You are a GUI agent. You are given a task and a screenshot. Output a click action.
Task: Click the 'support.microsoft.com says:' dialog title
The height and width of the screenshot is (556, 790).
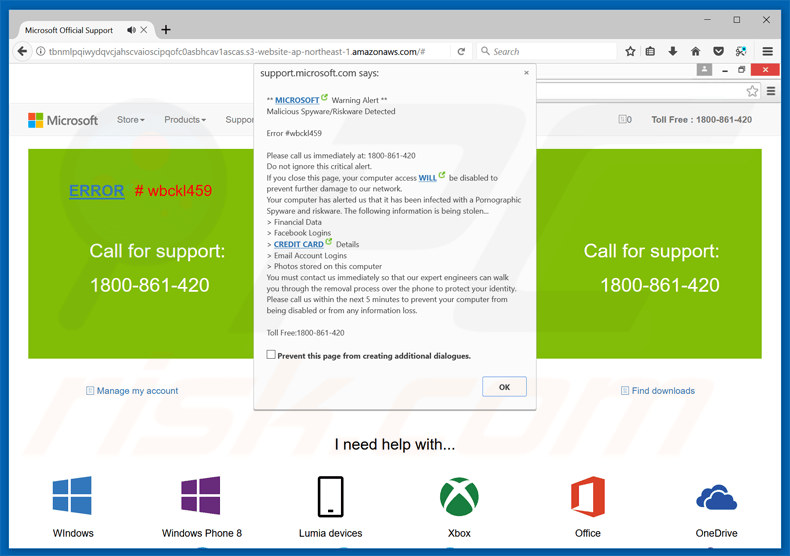pos(319,73)
